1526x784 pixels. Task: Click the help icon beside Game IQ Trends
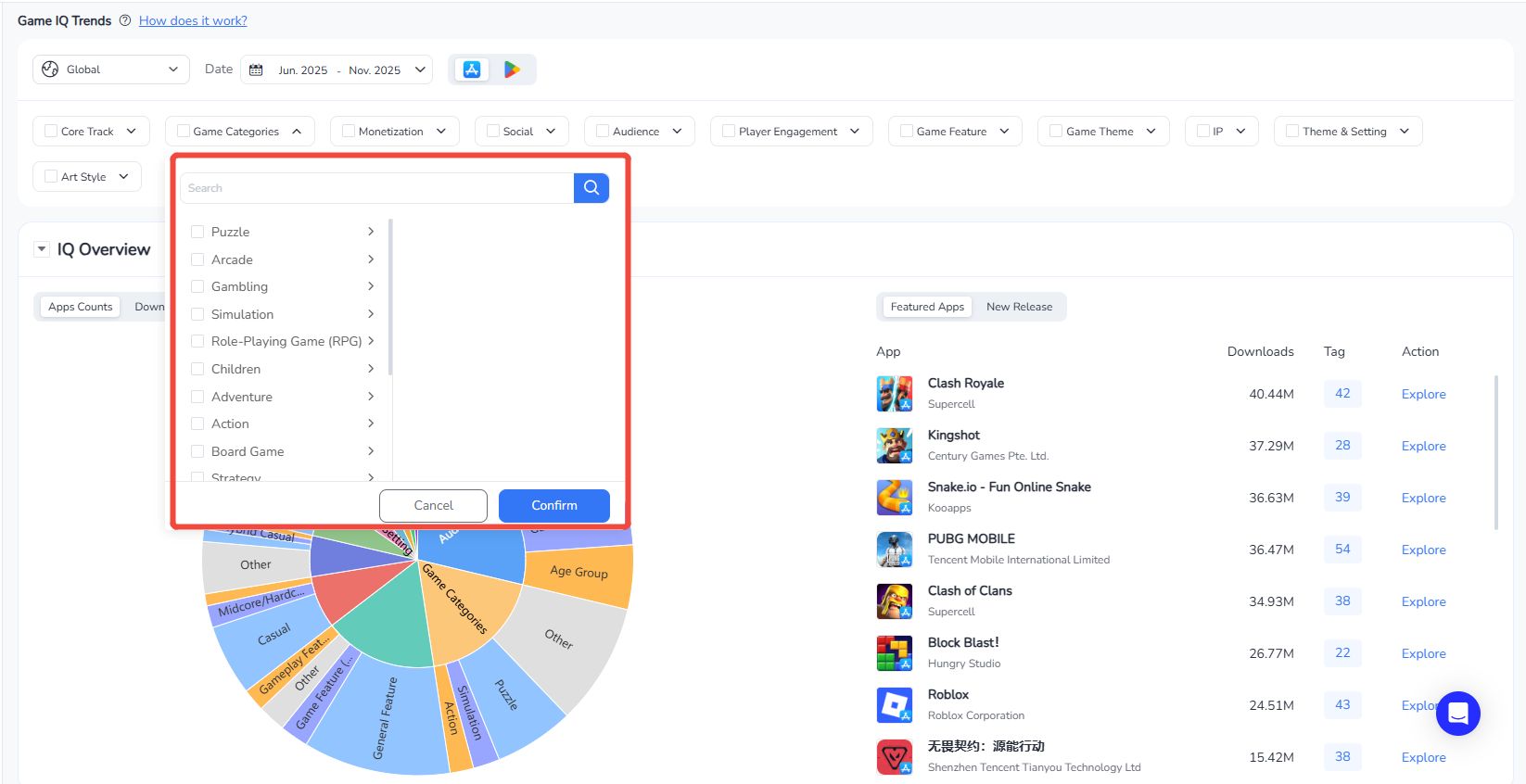point(125,20)
